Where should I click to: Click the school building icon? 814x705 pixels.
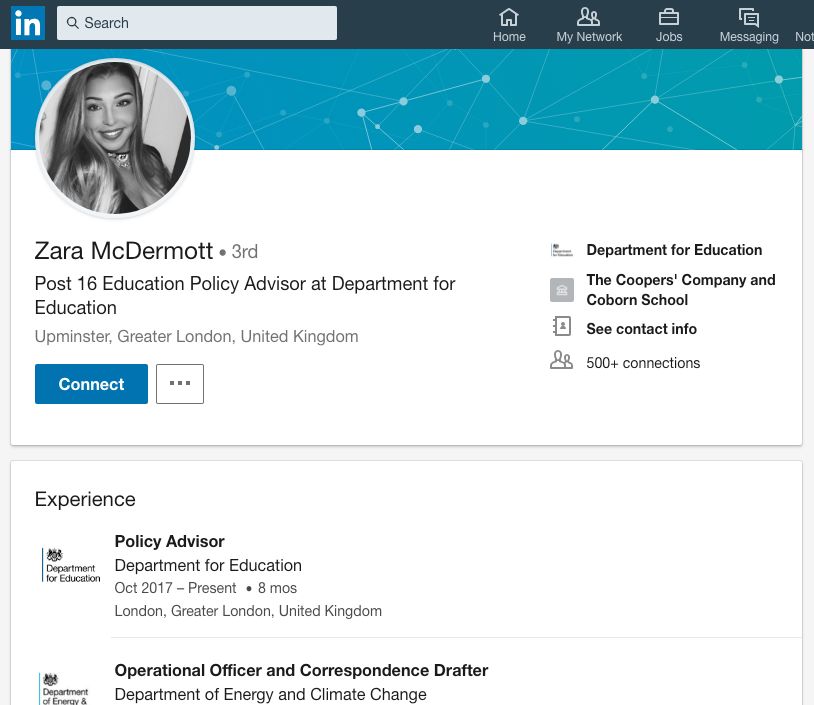coord(562,290)
